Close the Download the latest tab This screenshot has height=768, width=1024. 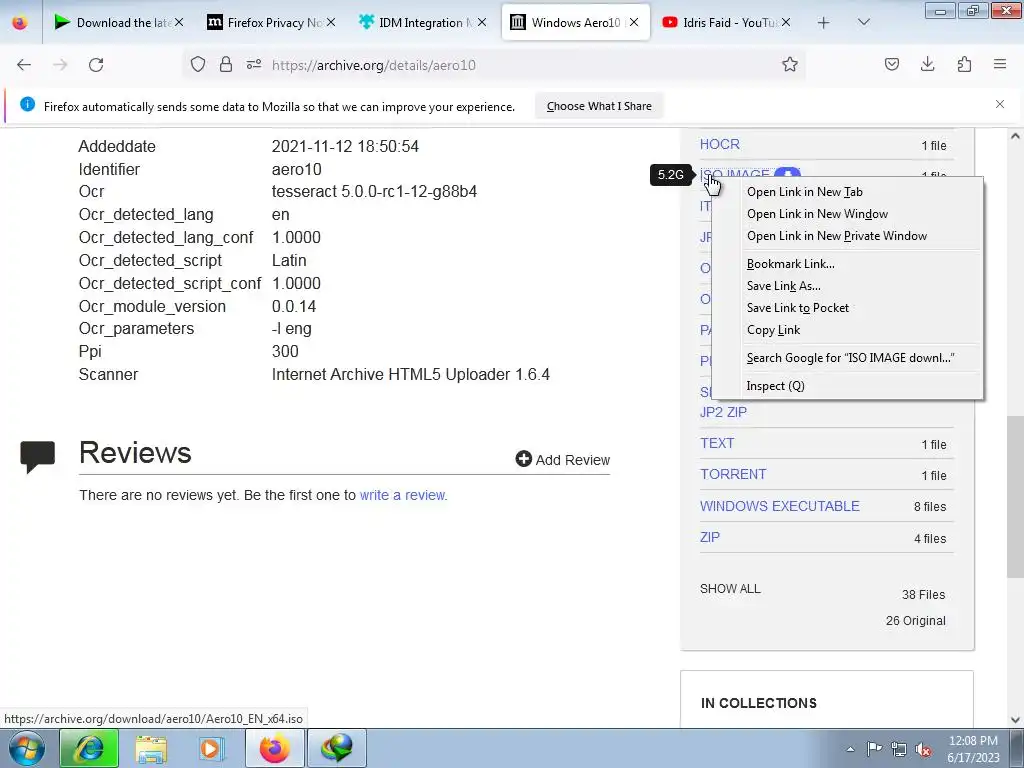[179, 23]
